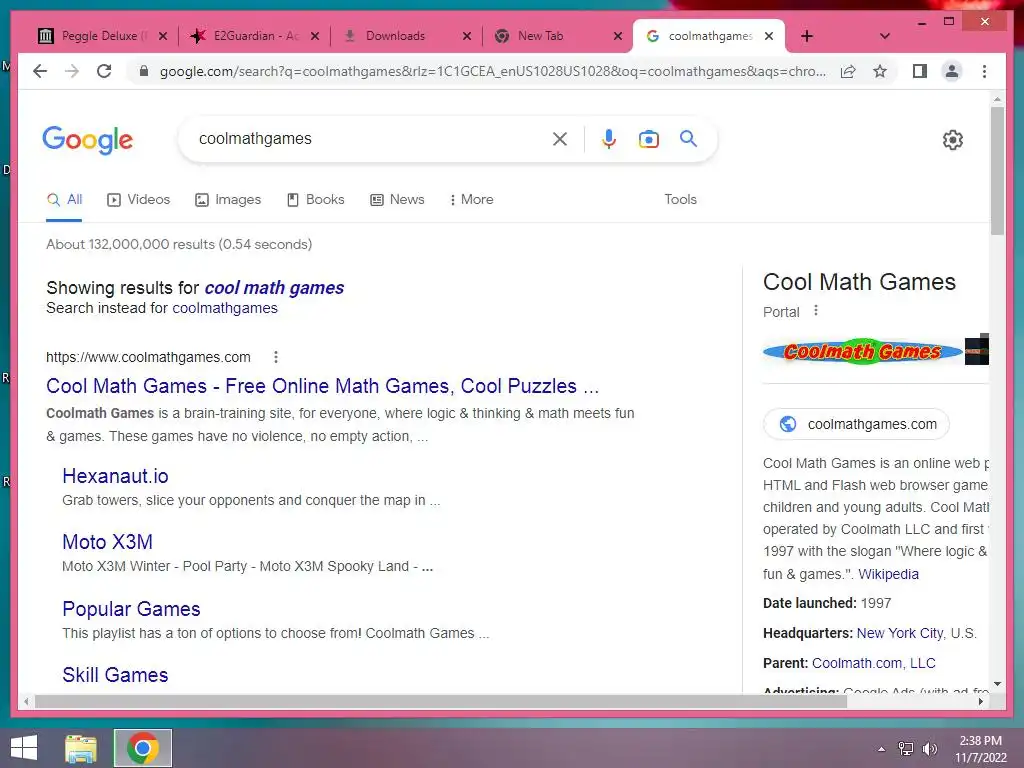Submit search with the magnifier icon
The height and width of the screenshot is (768, 1024).
tap(688, 138)
